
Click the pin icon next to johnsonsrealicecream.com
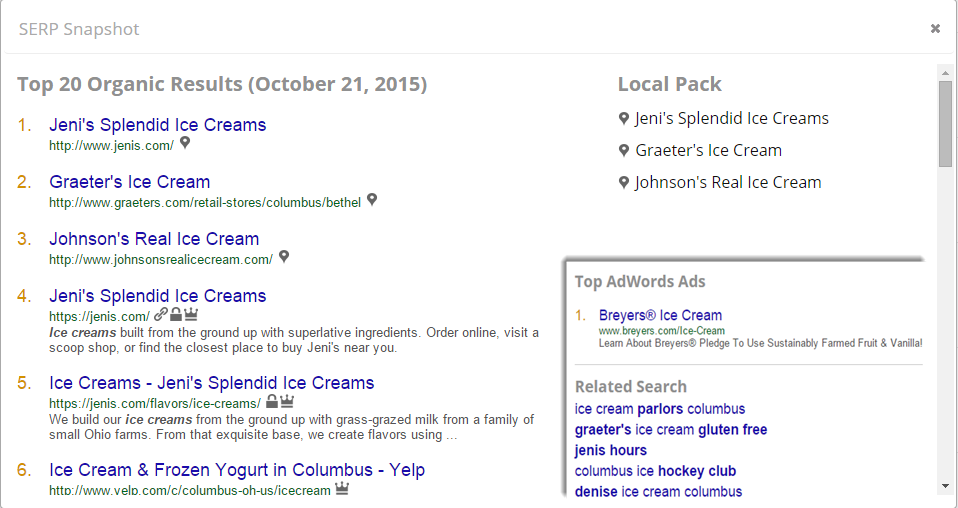point(284,257)
